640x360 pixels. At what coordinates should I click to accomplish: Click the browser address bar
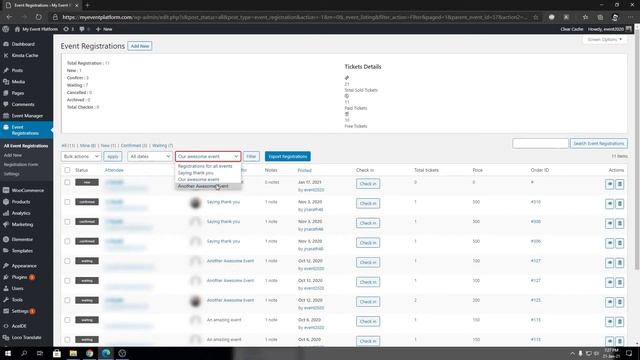pyautogui.click(x=294, y=17)
